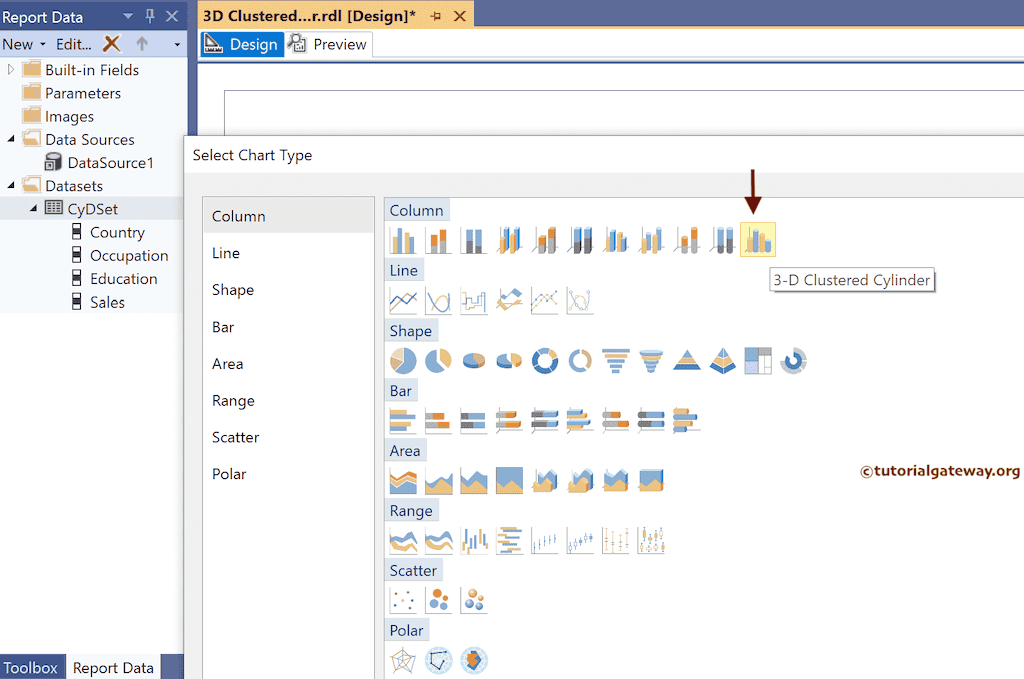The image size is (1024, 679).
Task: Select the 3-D Pie chart icon
Action: point(473,360)
